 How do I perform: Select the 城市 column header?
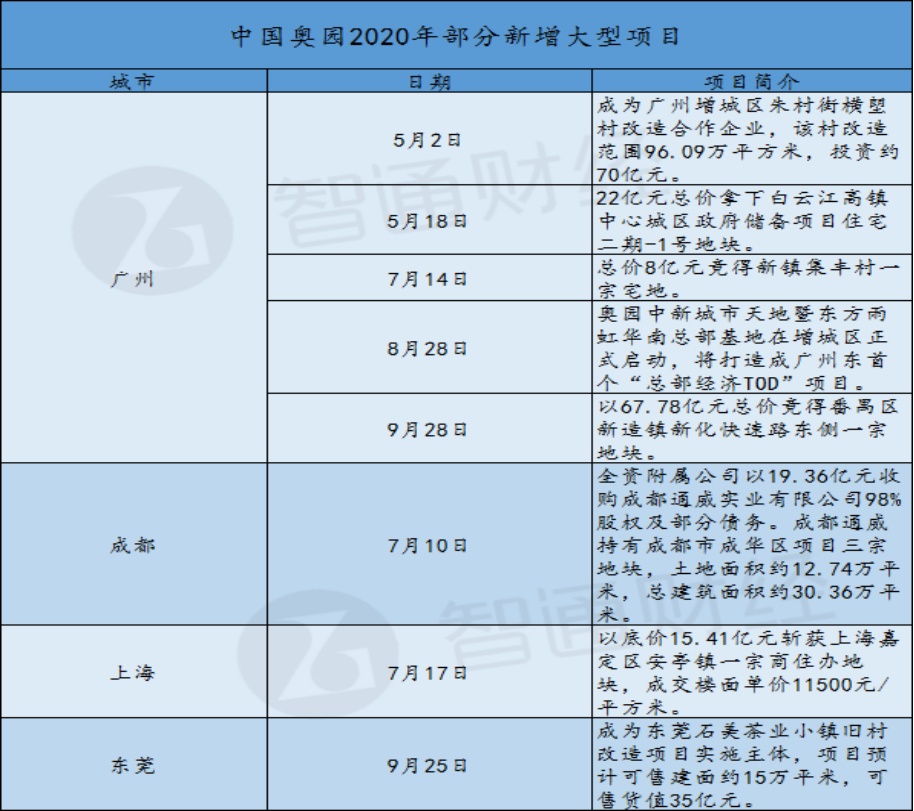pyautogui.click(x=133, y=82)
